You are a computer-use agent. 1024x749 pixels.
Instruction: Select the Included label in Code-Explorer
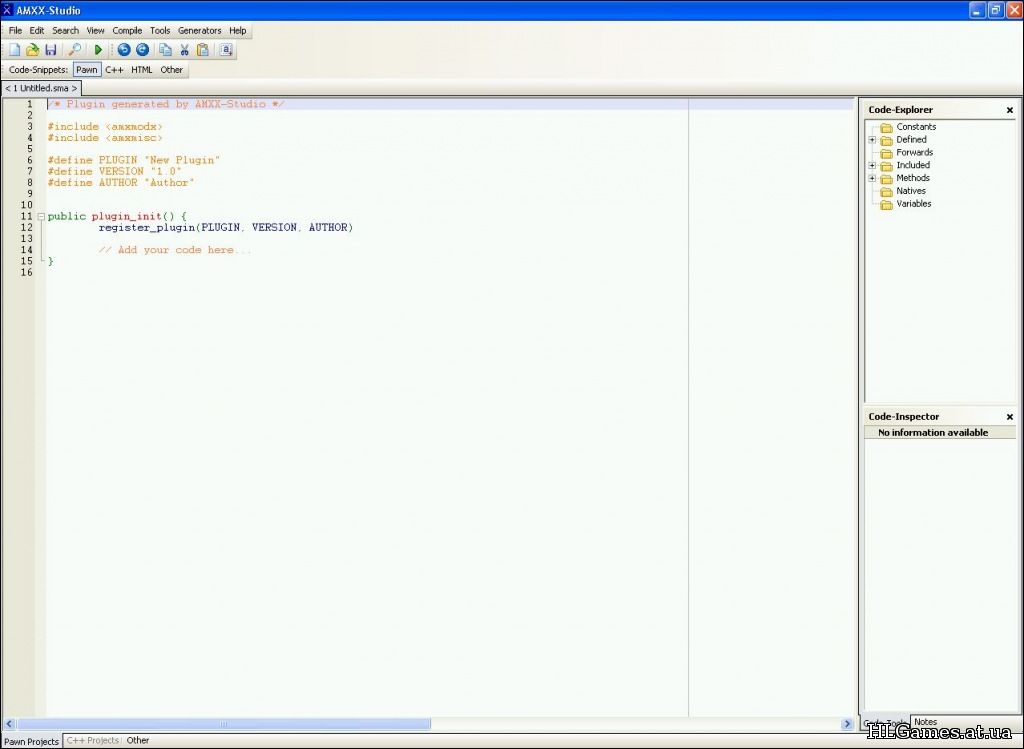point(913,165)
